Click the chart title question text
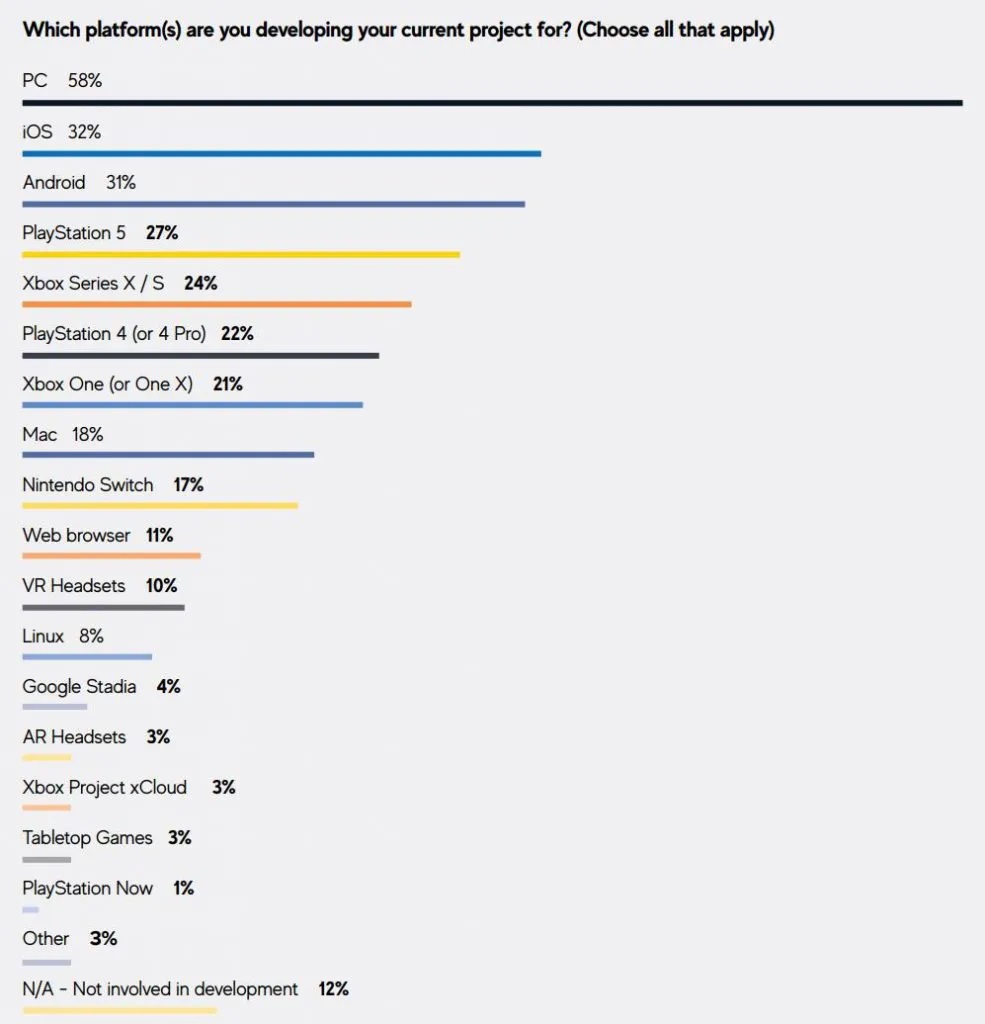Screen dimensions: 985x1024 [398, 30]
